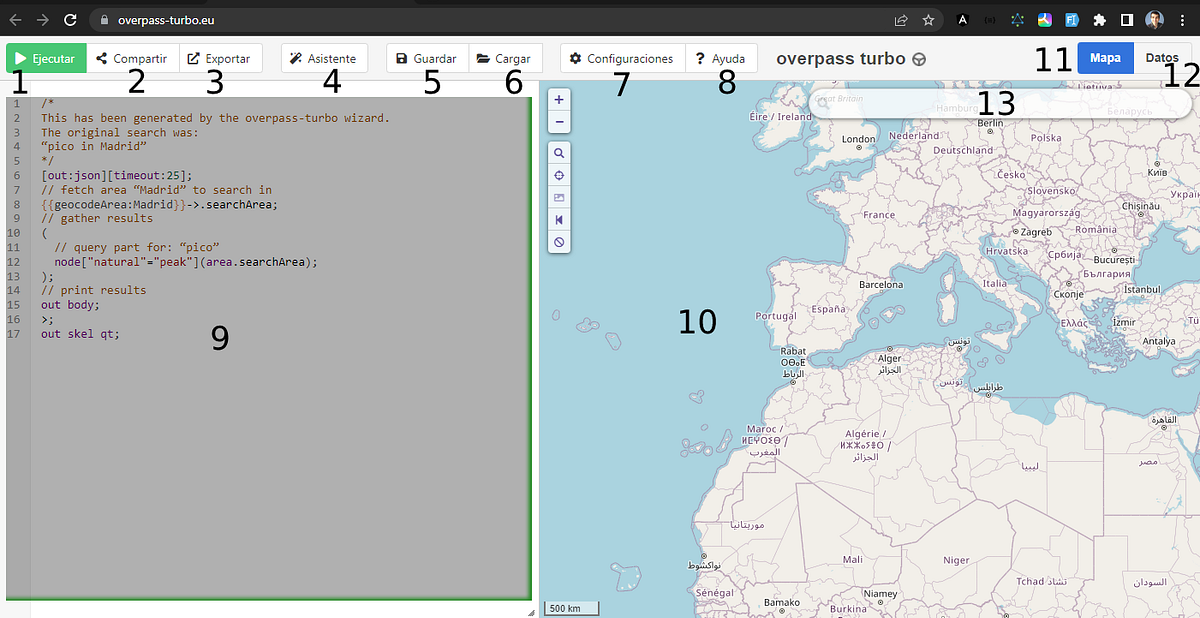This screenshot has width=1200, height=618.
Task: Switch to the Datos tab
Action: click(x=1161, y=57)
